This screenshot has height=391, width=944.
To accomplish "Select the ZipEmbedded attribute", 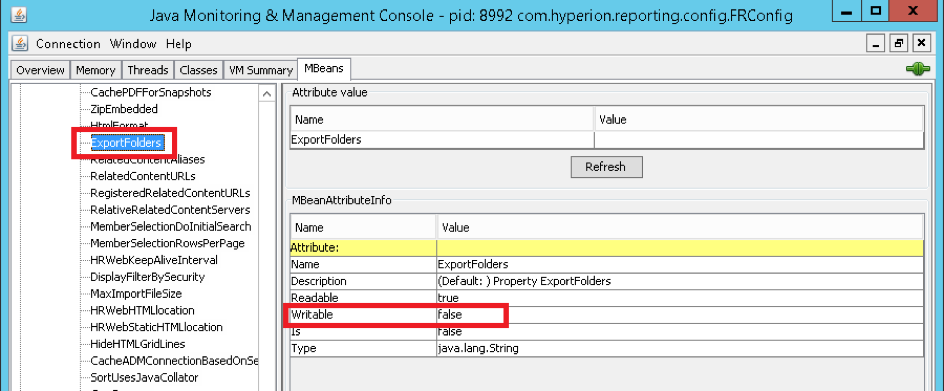I will click(x=124, y=109).
